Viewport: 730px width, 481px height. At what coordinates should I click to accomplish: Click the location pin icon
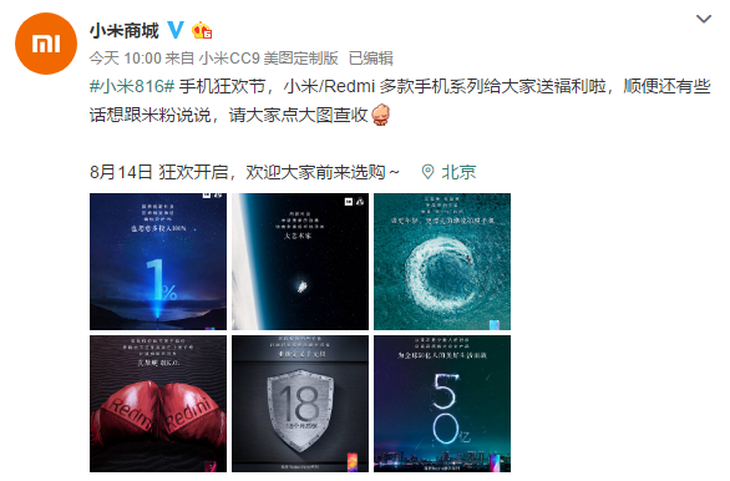click(427, 172)
